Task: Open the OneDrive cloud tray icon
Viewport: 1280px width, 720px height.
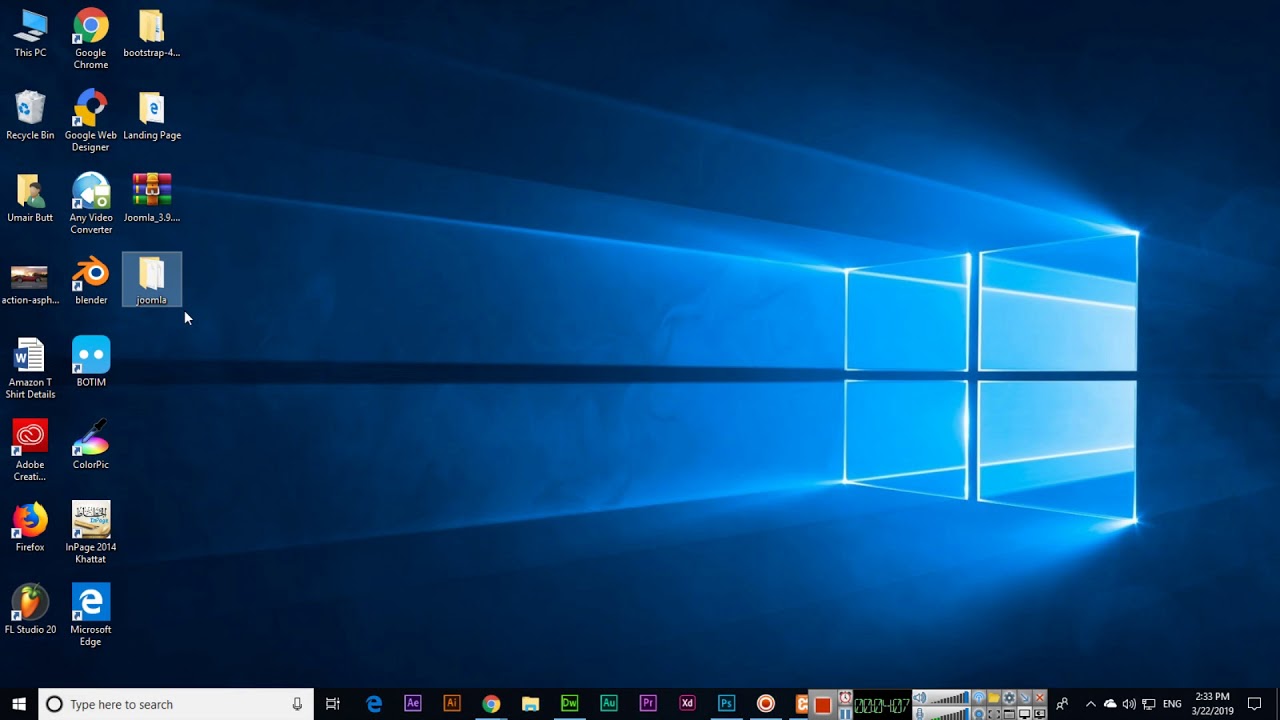Action: 1110,704
